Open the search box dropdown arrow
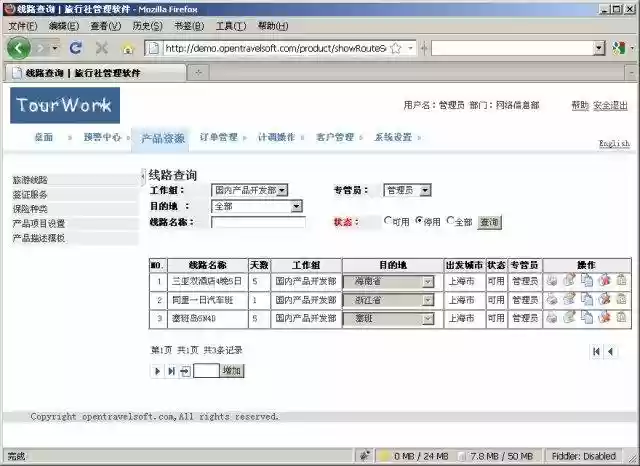This screenshot has height=466, width=640. 598,48
